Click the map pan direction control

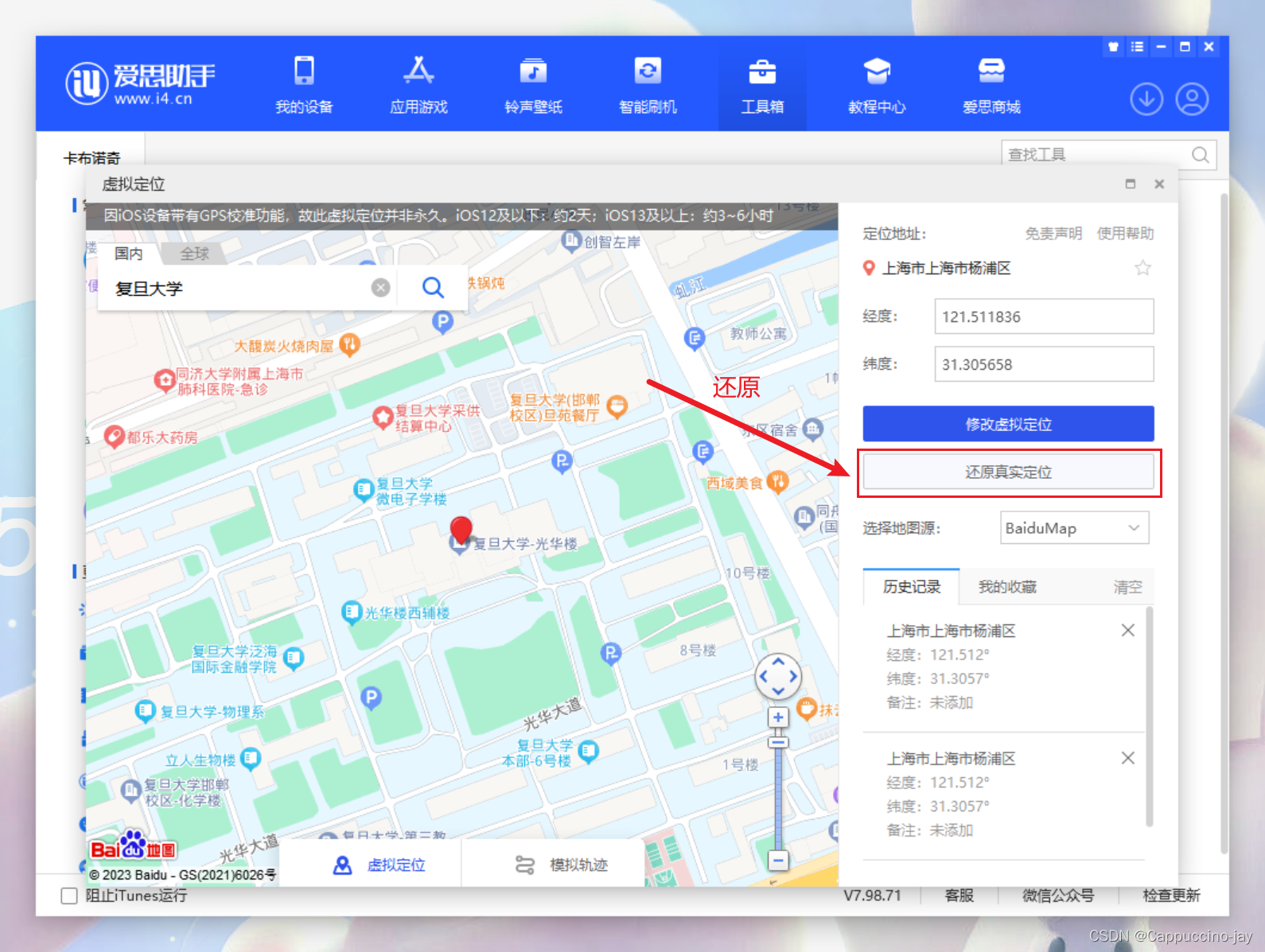pyautogui.click(x=778, y=677)
